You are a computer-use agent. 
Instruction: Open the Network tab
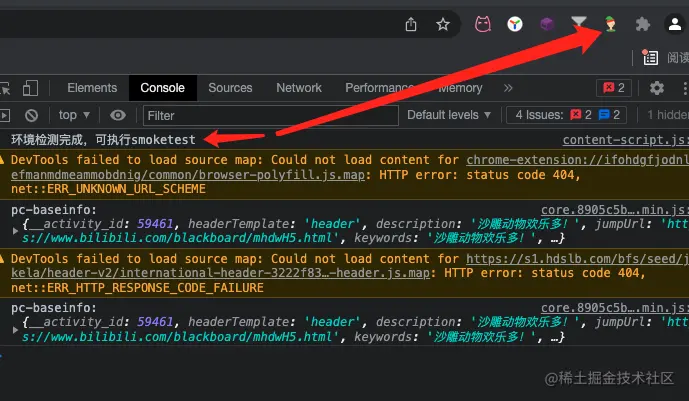299,88
